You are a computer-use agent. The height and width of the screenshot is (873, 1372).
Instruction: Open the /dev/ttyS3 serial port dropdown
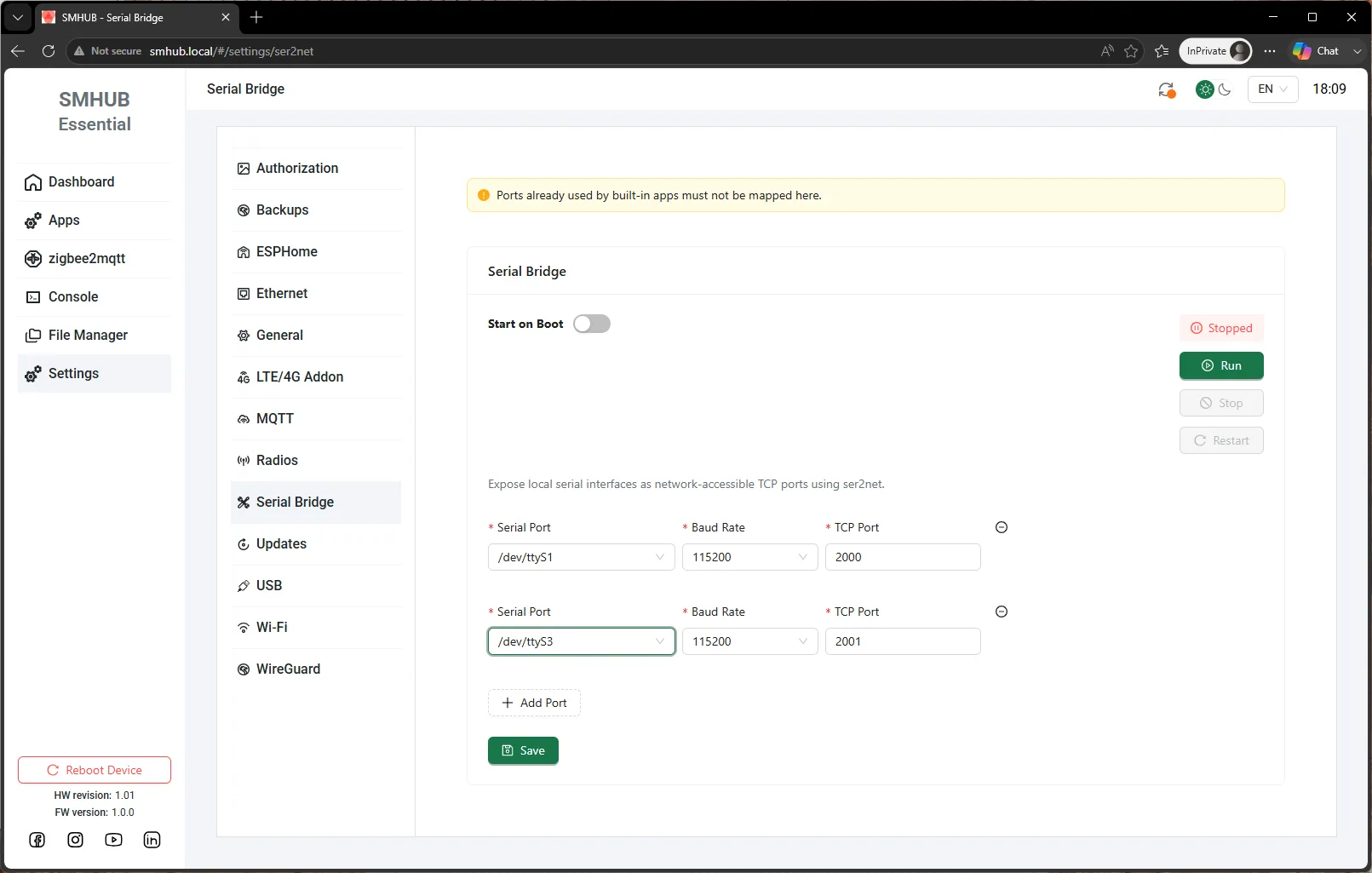coord(582,641)
